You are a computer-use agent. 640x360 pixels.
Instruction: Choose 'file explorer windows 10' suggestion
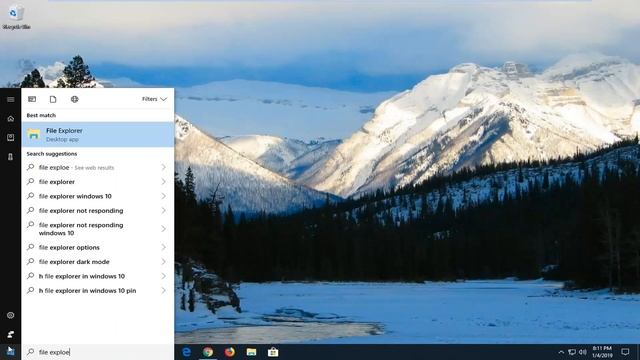click(x=98, y=196)
